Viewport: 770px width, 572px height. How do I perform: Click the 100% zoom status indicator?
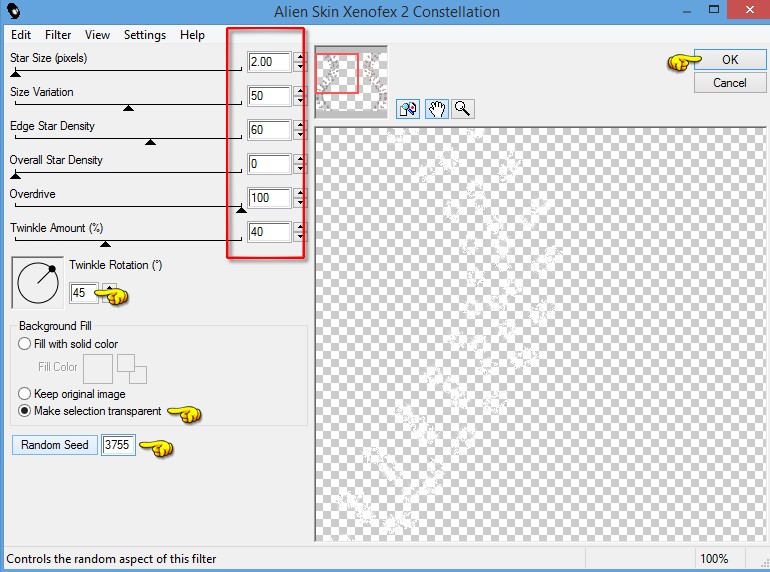coord(714,559)
